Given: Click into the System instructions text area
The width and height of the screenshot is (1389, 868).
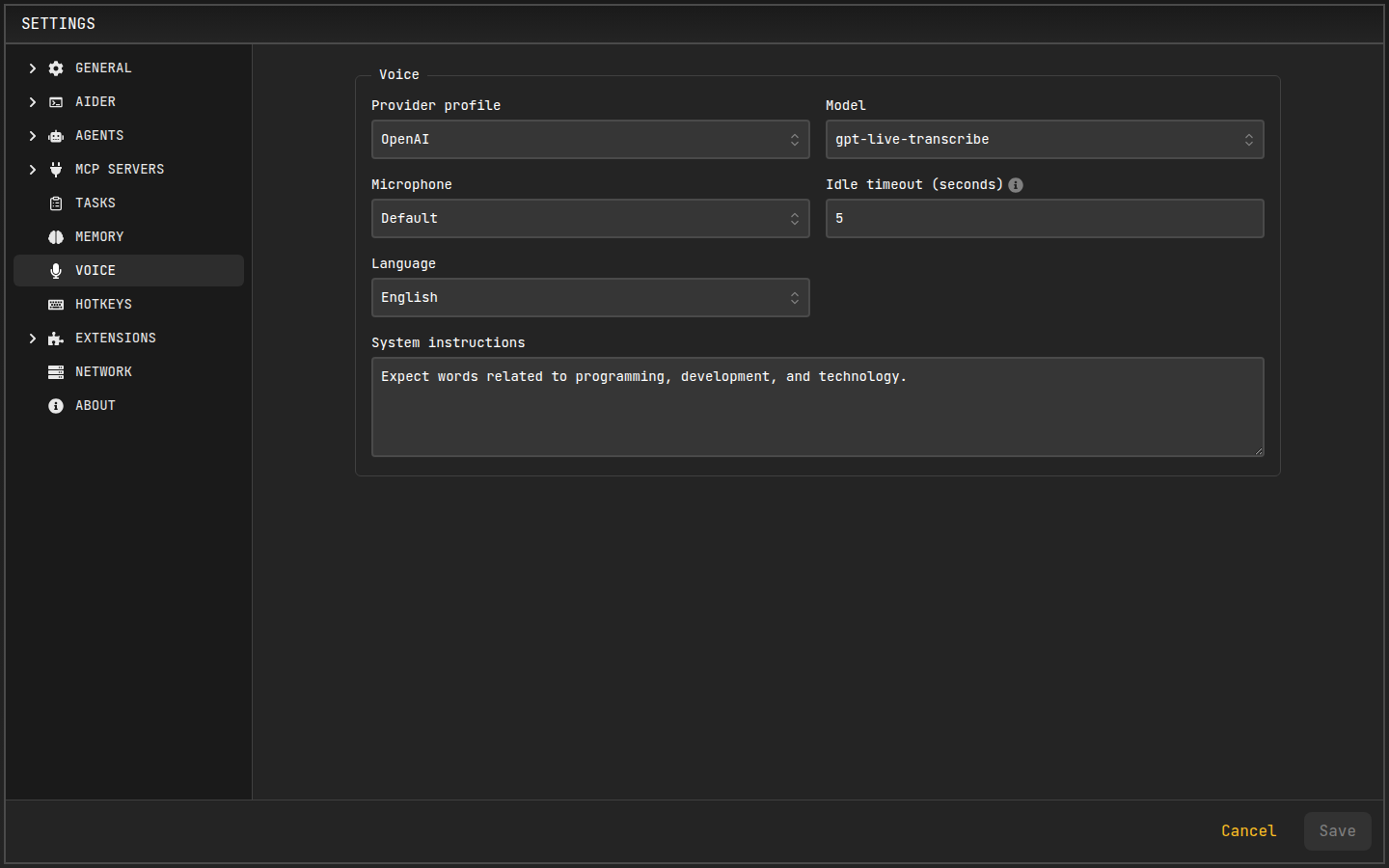Looking at the screenshot, I should 818,407.
